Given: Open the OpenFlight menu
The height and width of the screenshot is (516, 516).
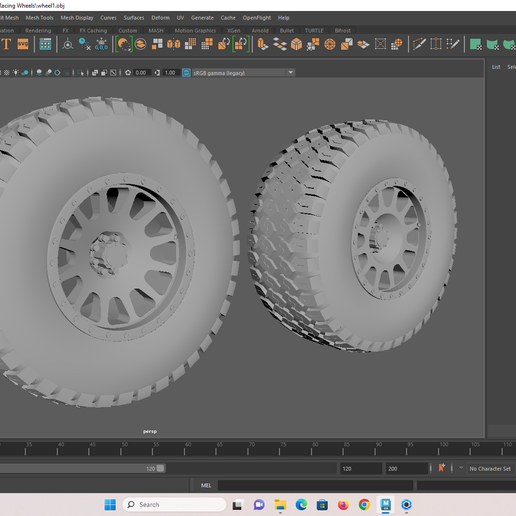Looking at the screenshot, I should (257, 18).
